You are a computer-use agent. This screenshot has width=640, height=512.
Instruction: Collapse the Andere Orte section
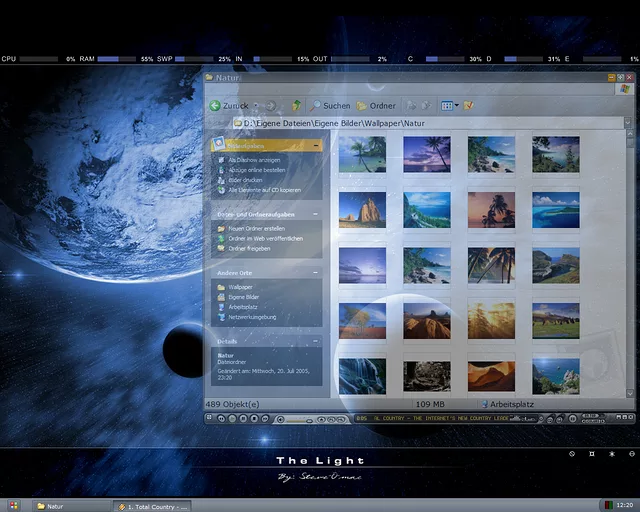317,273
